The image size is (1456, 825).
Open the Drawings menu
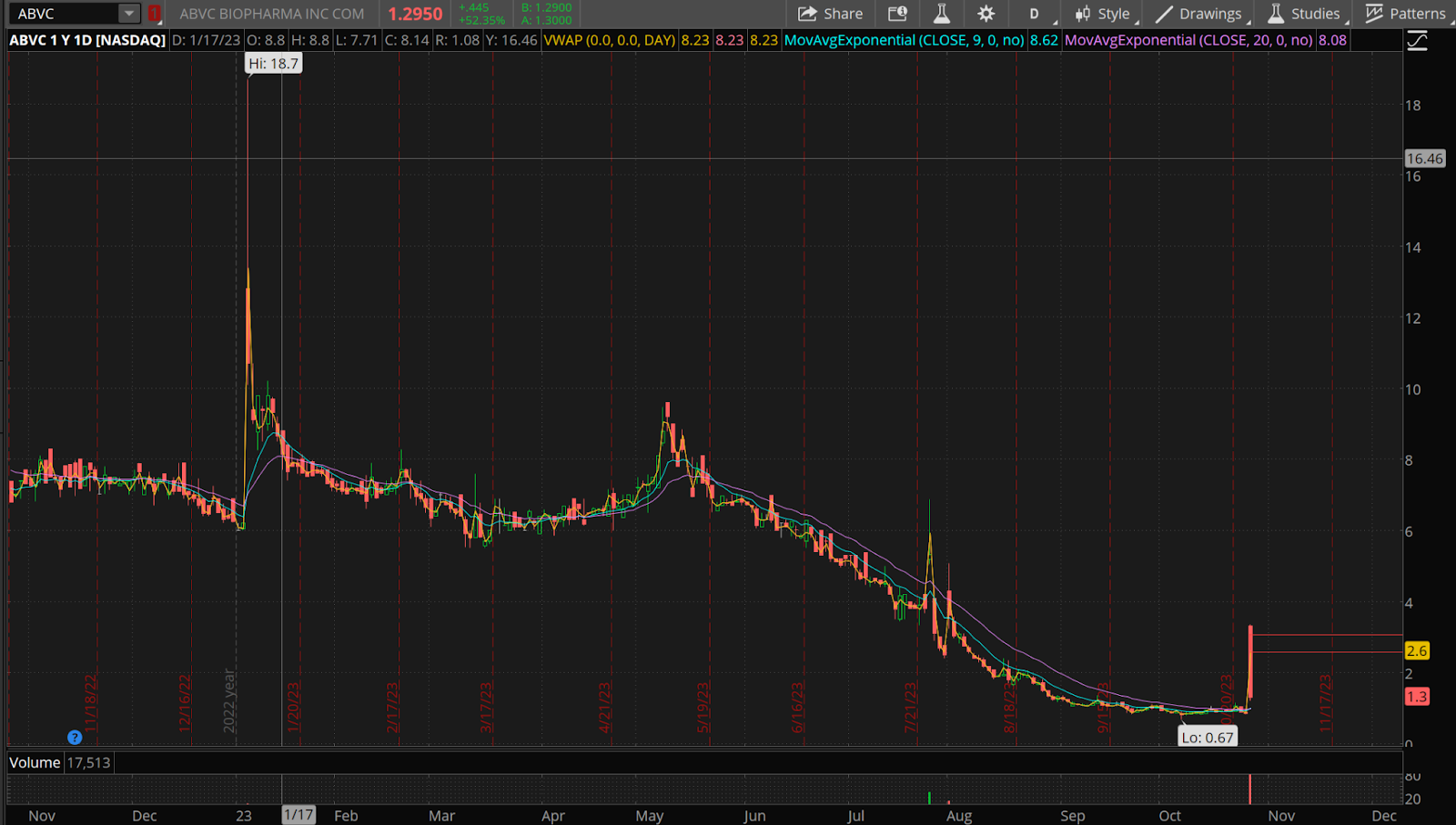(1198, 14)
